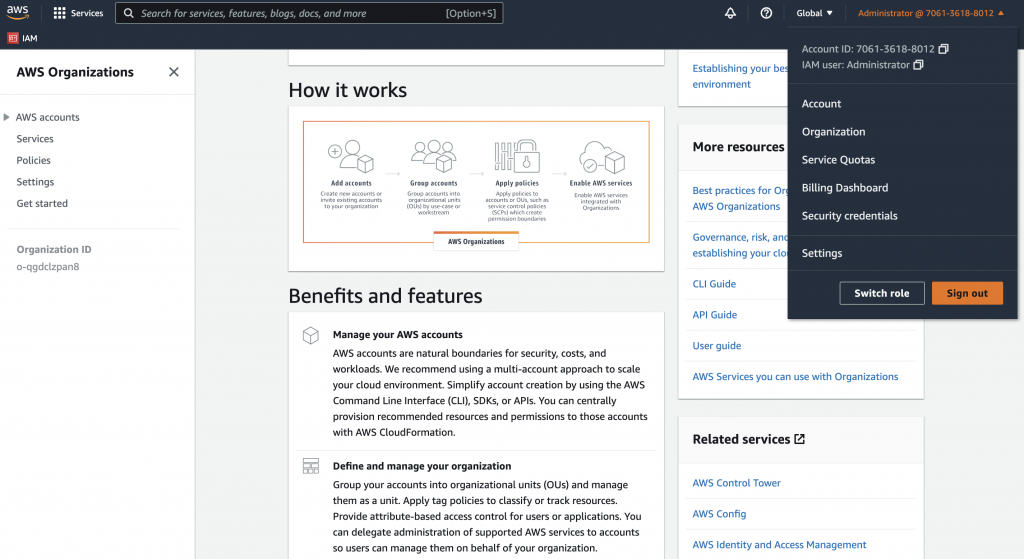This screenshot has height=559, width=1024.
Task: Click the Group accounts diagram icon
Action: coord(434,156)
